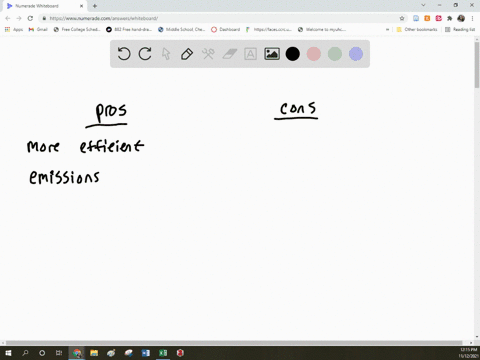This screenshot has width=480, height=360.
Task: Bookmark this page with star icon
Action: pyautogui.click(x=402, y=18)
